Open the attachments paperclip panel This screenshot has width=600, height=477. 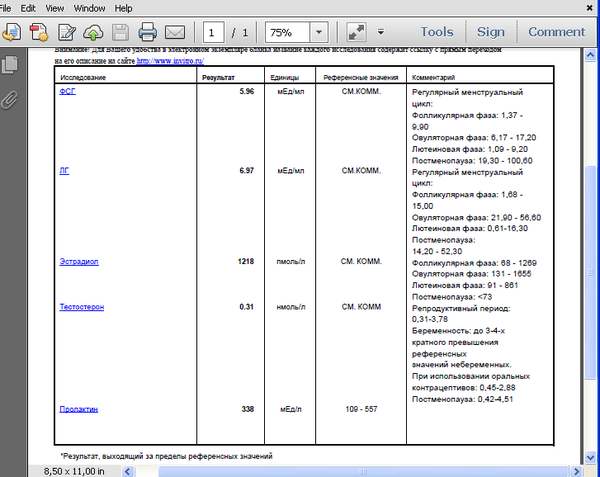10,100
